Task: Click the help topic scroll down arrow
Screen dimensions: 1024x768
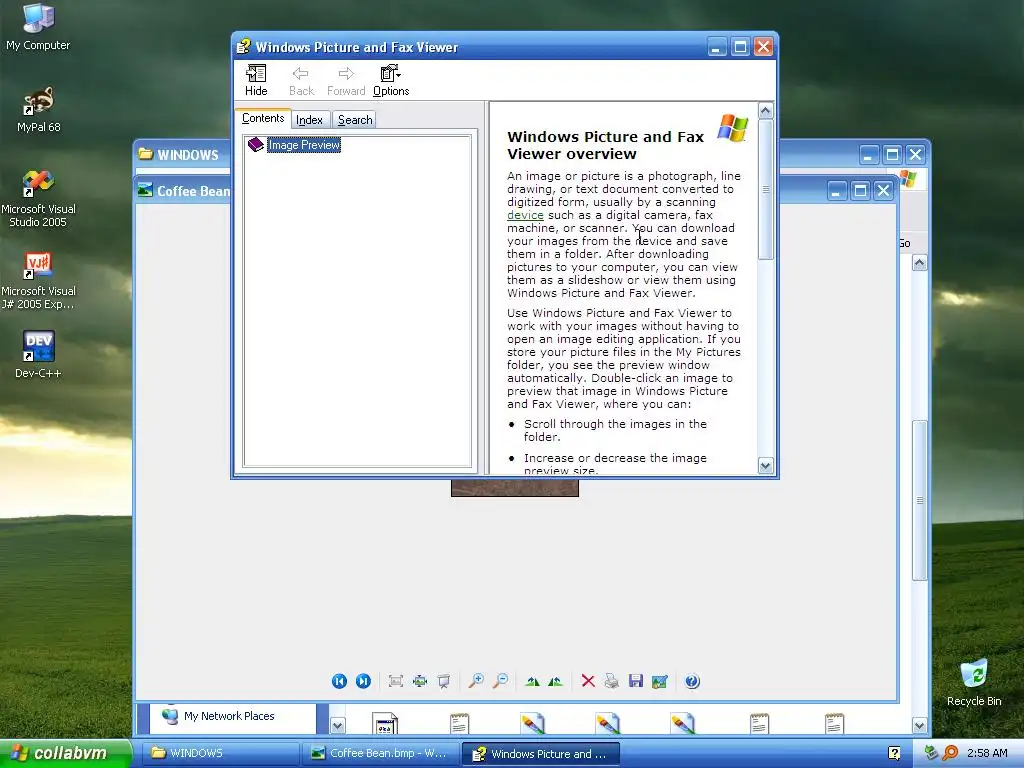Action: tap(765, 465)
